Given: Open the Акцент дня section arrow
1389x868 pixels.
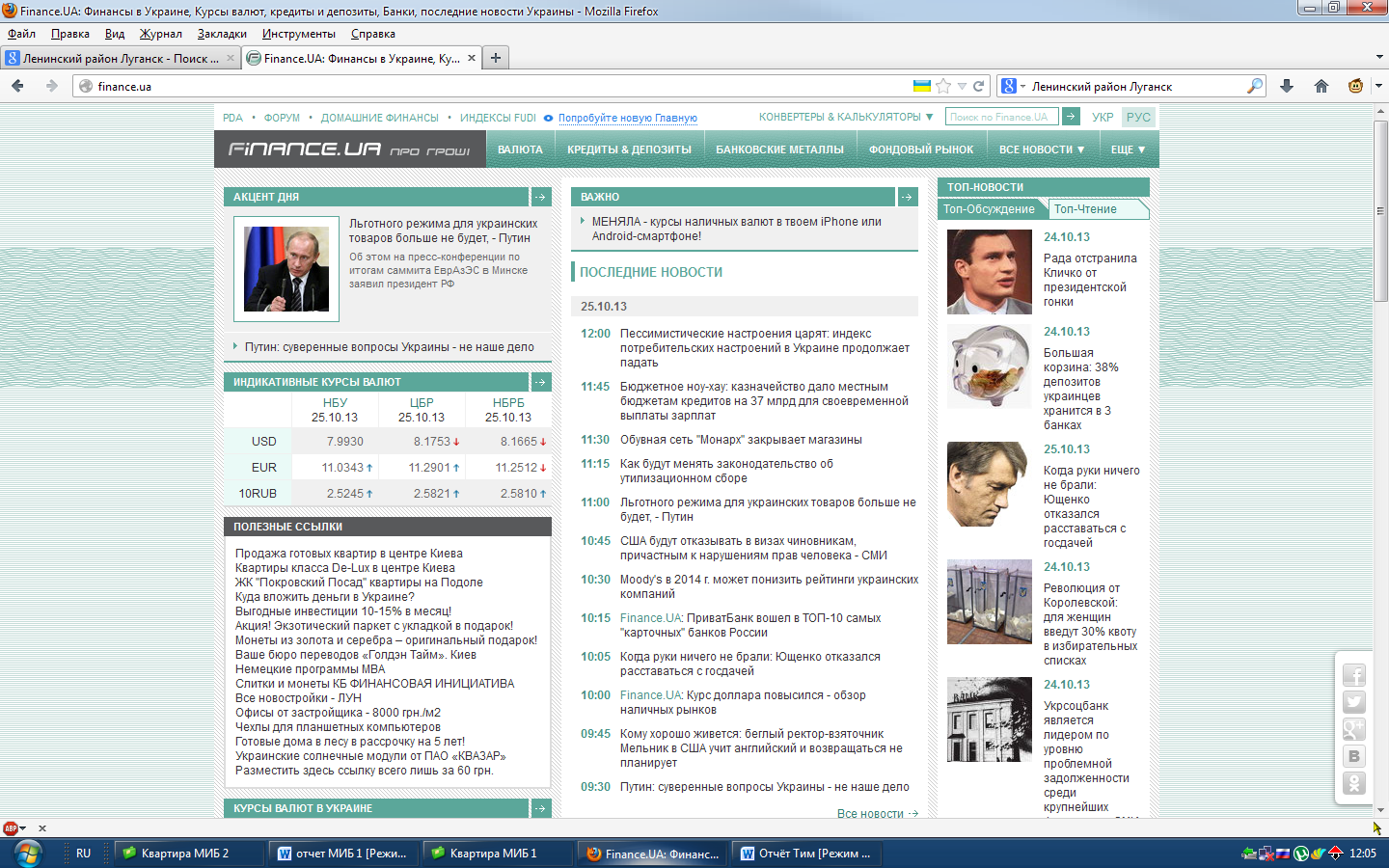Looking at the screenshot, I should [x=540, y=197].
